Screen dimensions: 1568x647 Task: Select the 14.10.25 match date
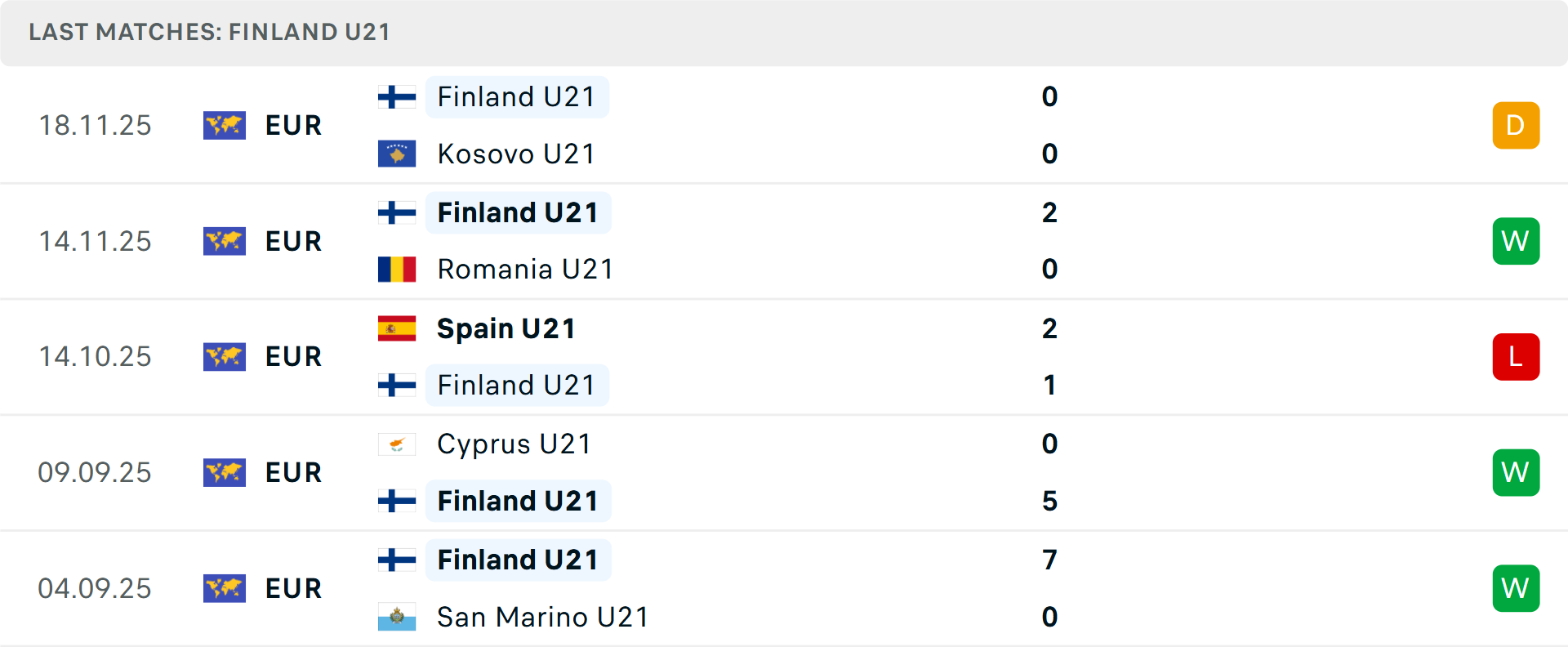click(95, 357)
